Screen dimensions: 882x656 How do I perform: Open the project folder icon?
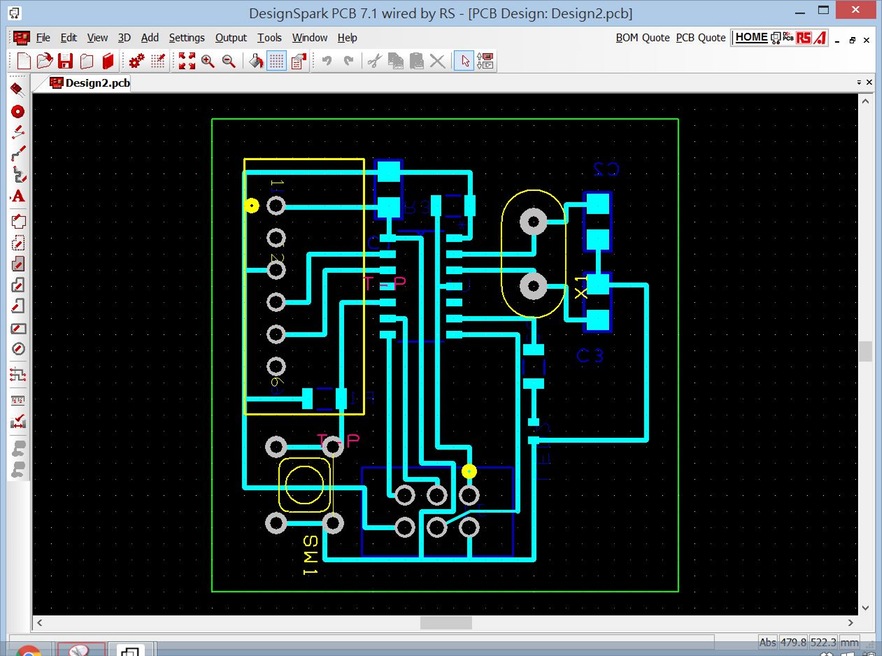(x=87, y=60)
